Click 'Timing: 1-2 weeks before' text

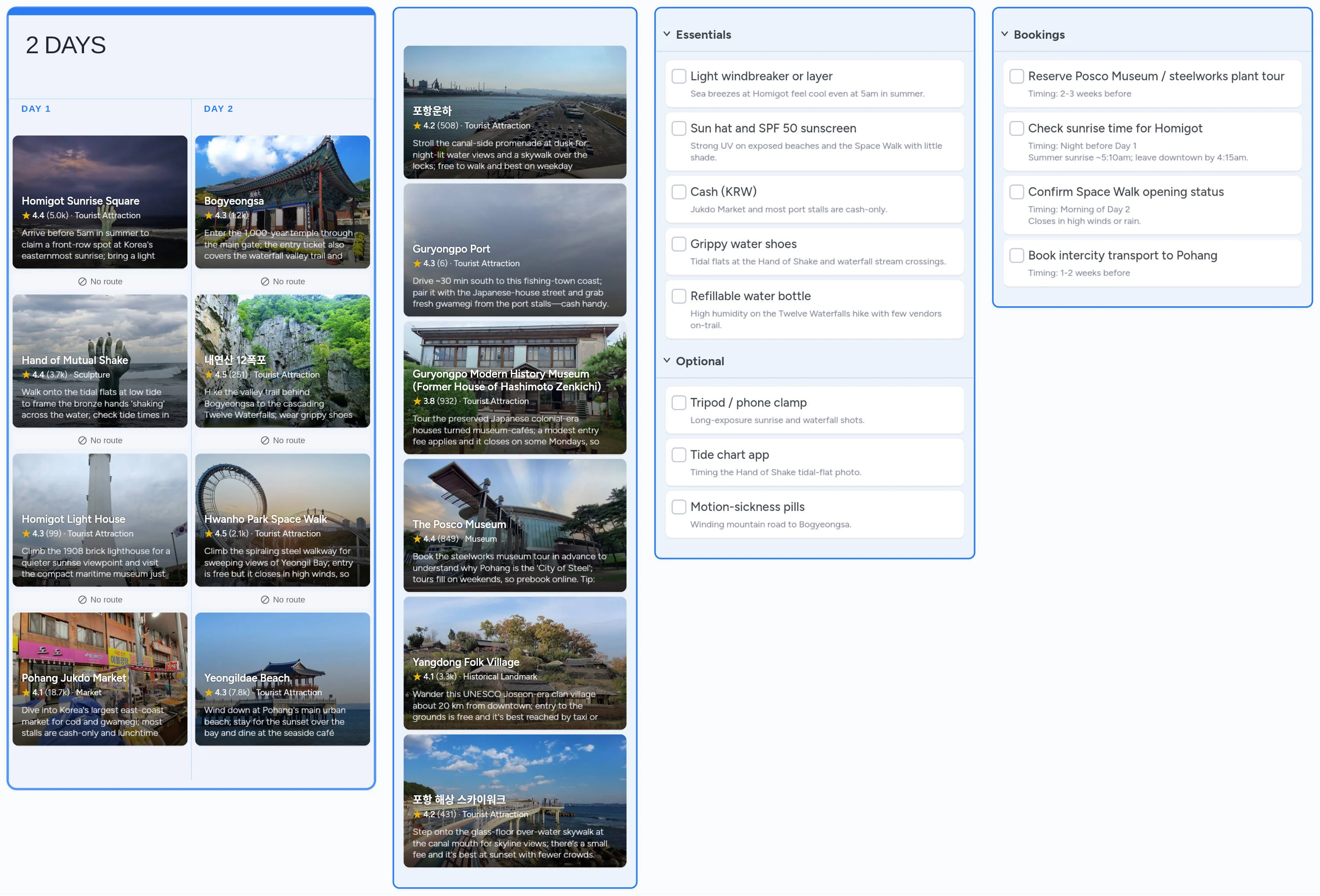pos(1078,273)
